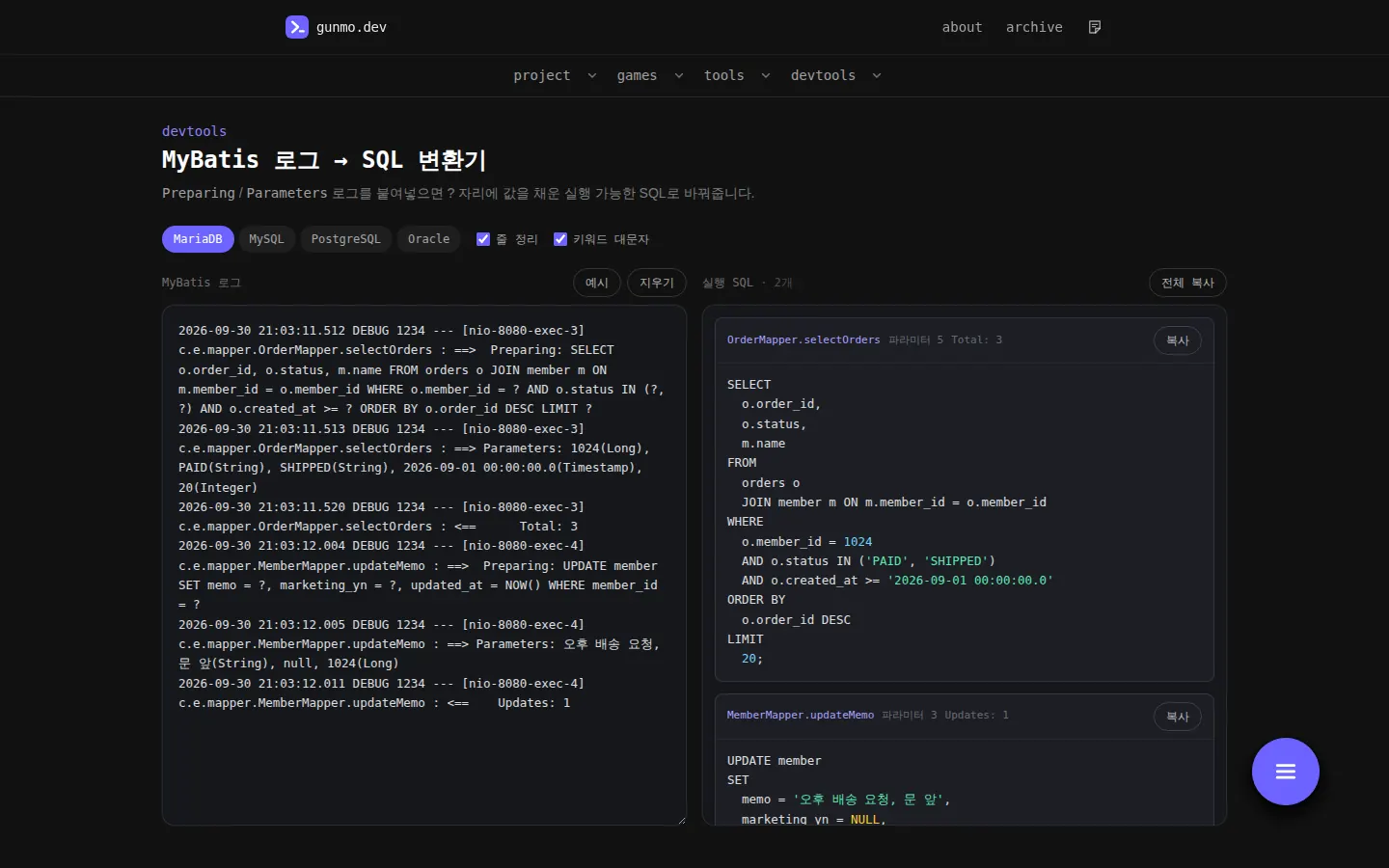The height and width of the screenshot is (868, 1389).
Task: Click the MemberMapper.updateMemo result title
Action: click(x=800, y=715)
